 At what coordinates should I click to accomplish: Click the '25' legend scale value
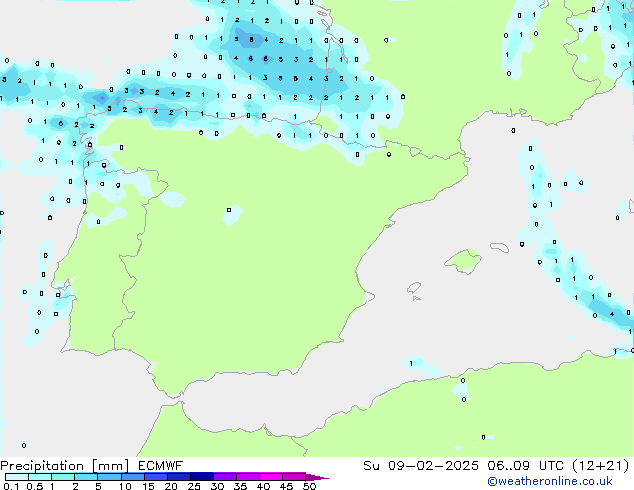(194, 486)
